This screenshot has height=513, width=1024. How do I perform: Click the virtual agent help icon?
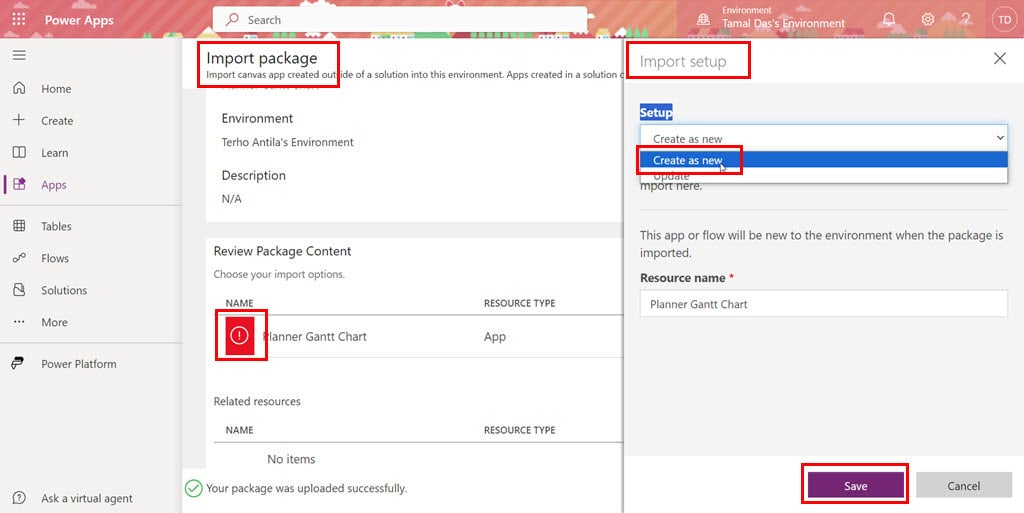pos(19,498)
